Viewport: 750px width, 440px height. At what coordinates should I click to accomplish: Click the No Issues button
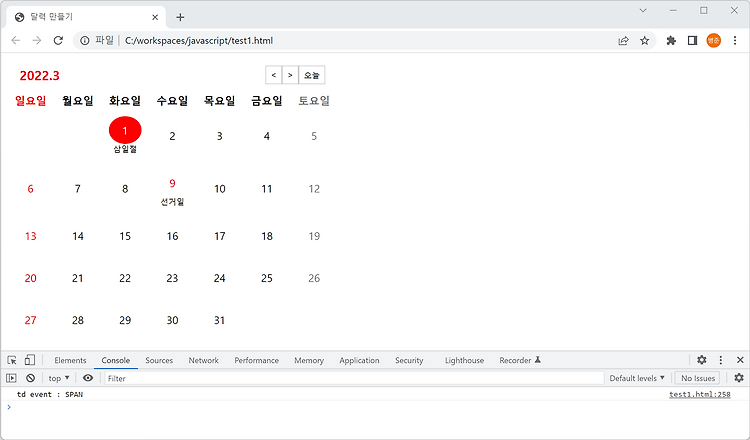tap(697, 378)
